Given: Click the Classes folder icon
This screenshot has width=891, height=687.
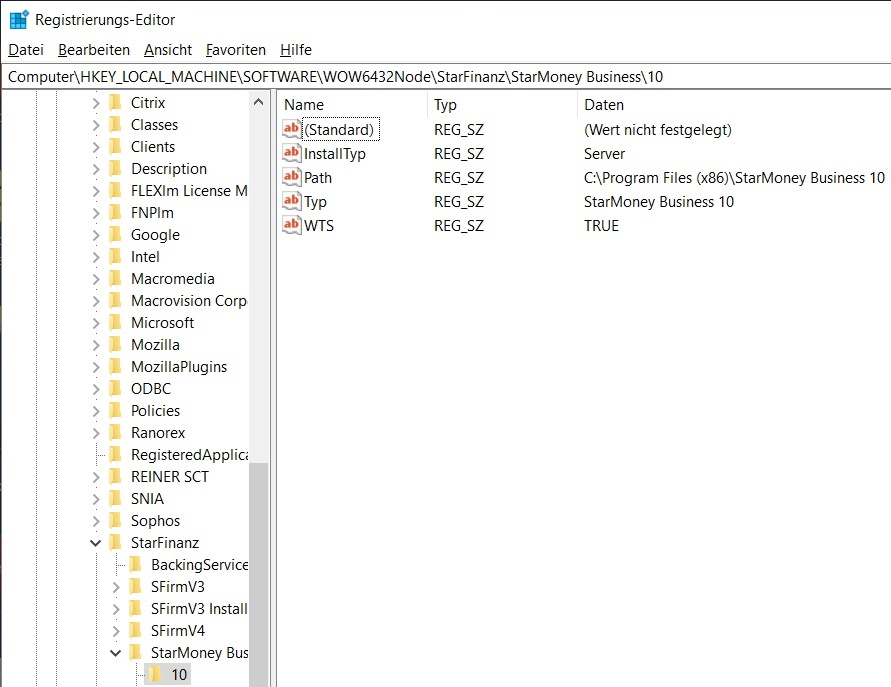Looking at the screenshot, I should tap(115, 124).
